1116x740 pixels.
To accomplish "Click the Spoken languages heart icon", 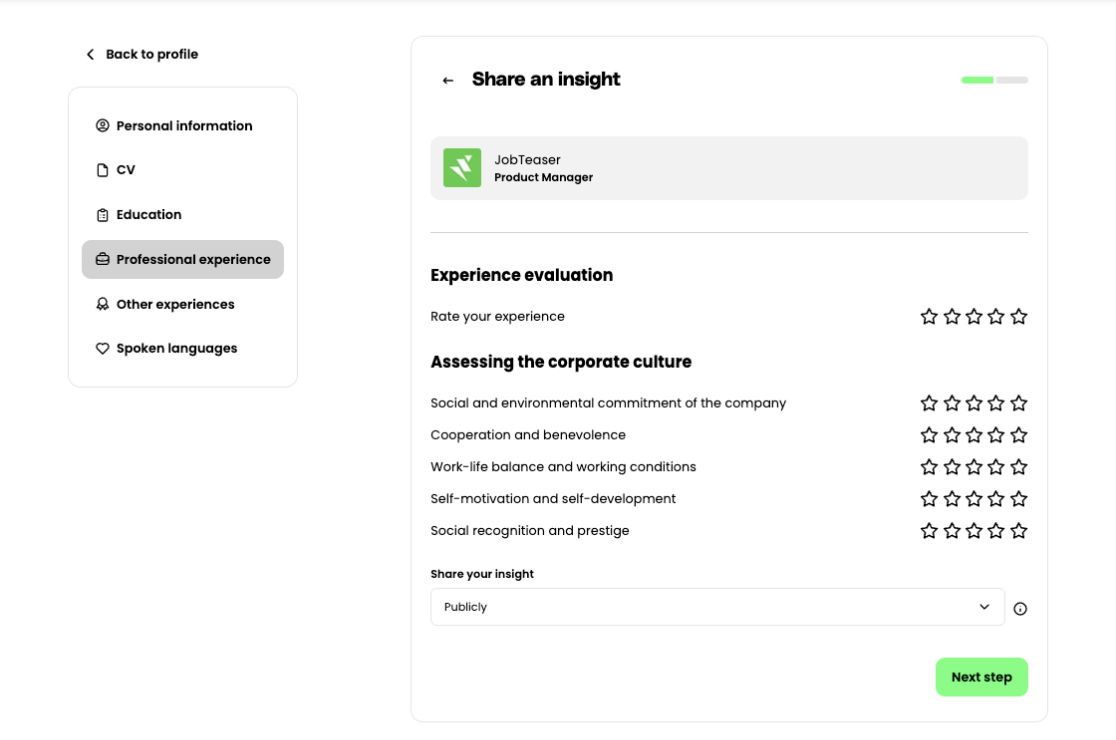I will click(102, 349).
